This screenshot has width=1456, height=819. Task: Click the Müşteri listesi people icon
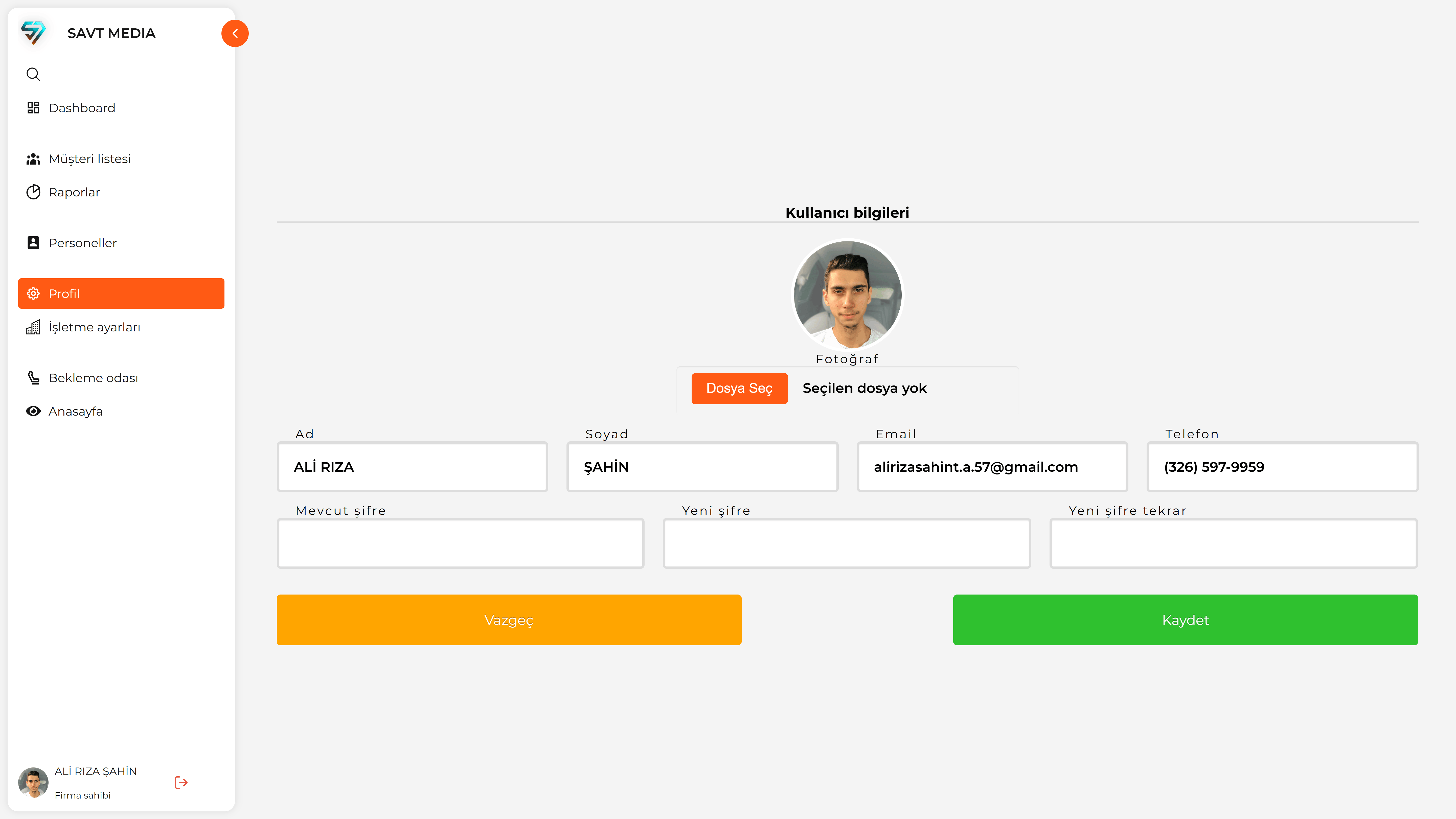(x=33, y=159)
